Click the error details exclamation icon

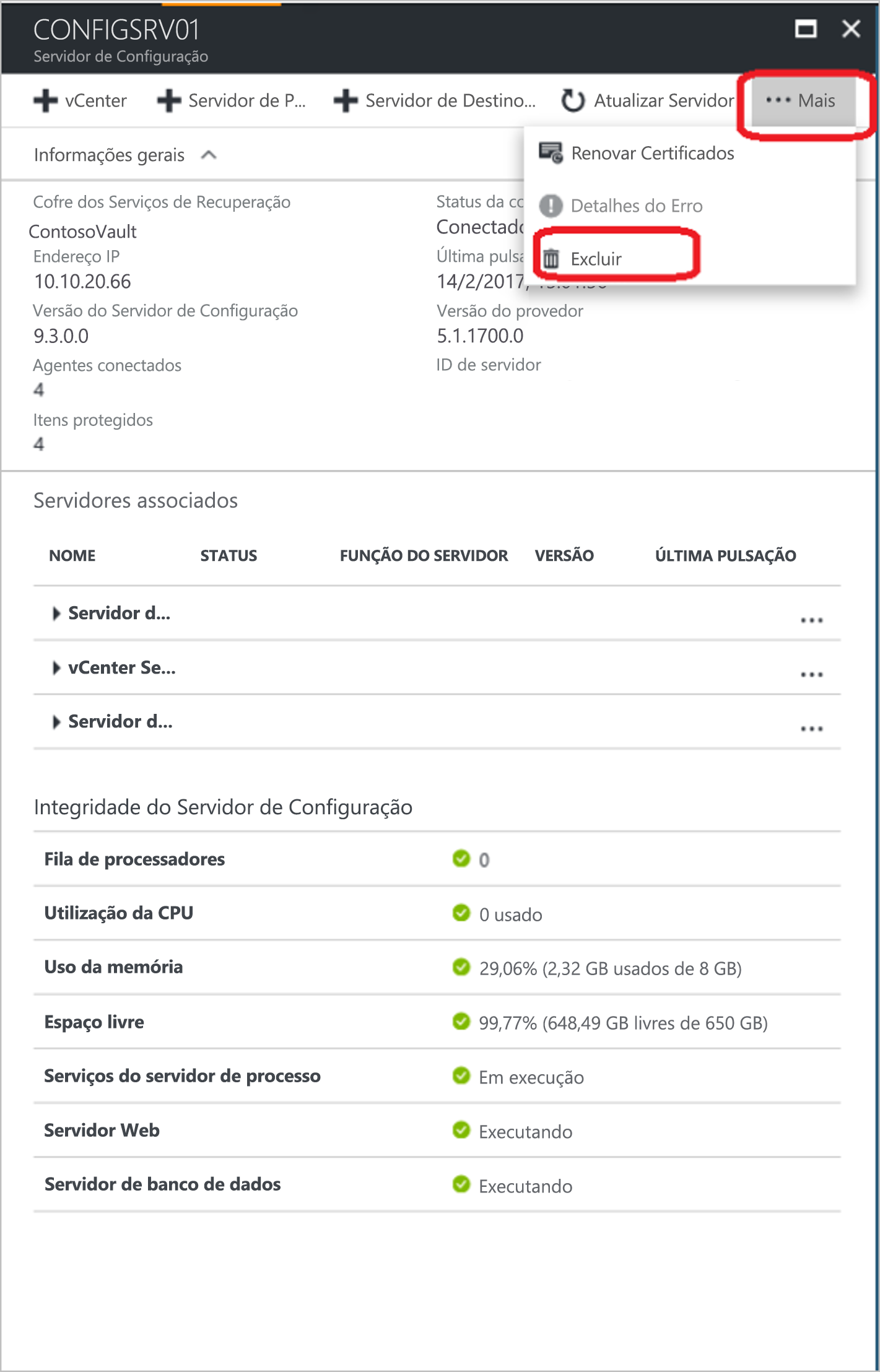[551, 206]
